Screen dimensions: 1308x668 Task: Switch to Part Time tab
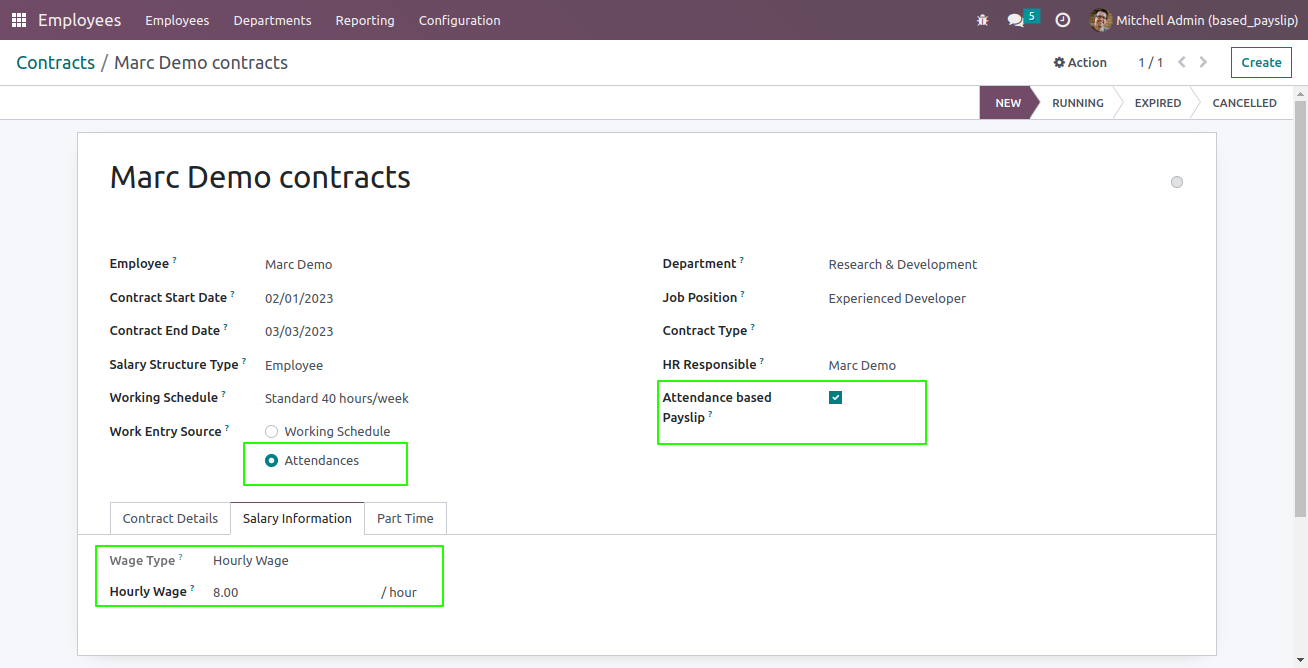(405, 518)
